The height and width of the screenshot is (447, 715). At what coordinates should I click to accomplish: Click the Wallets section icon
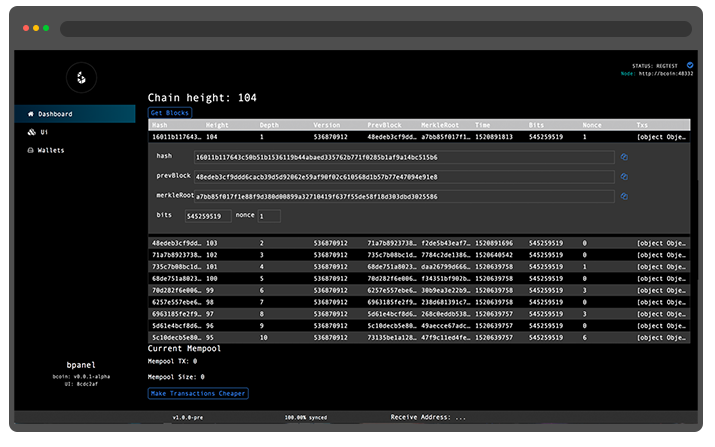(31, 150)
